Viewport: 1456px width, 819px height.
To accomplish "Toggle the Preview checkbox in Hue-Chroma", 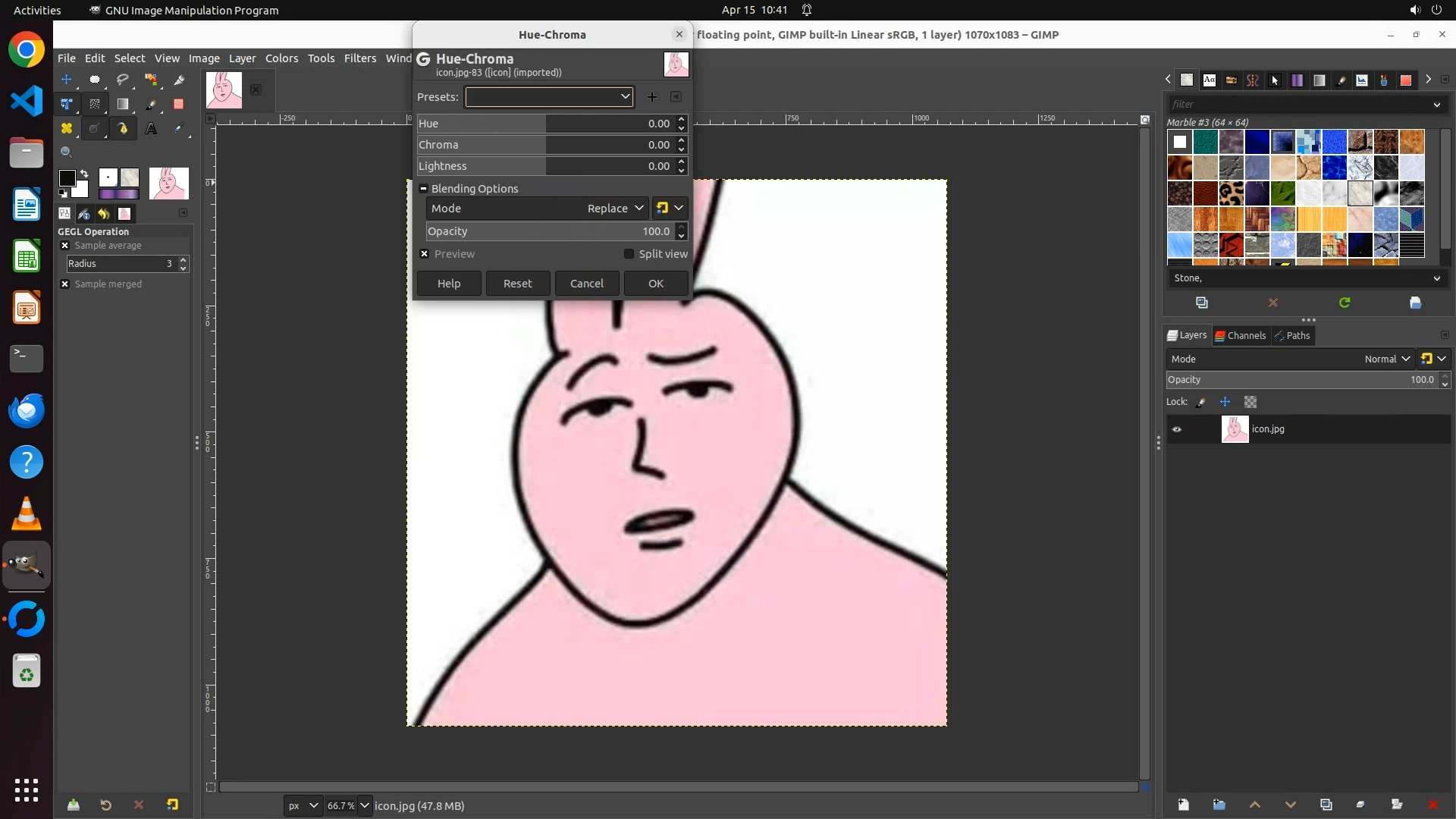I will click(425, 254).
